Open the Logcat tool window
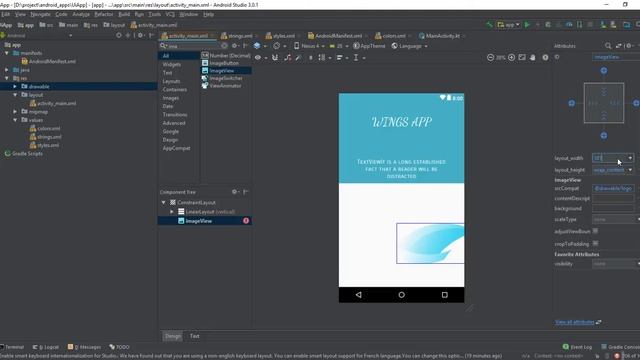The height and width of the screenshot is (360, 640). 46,347
